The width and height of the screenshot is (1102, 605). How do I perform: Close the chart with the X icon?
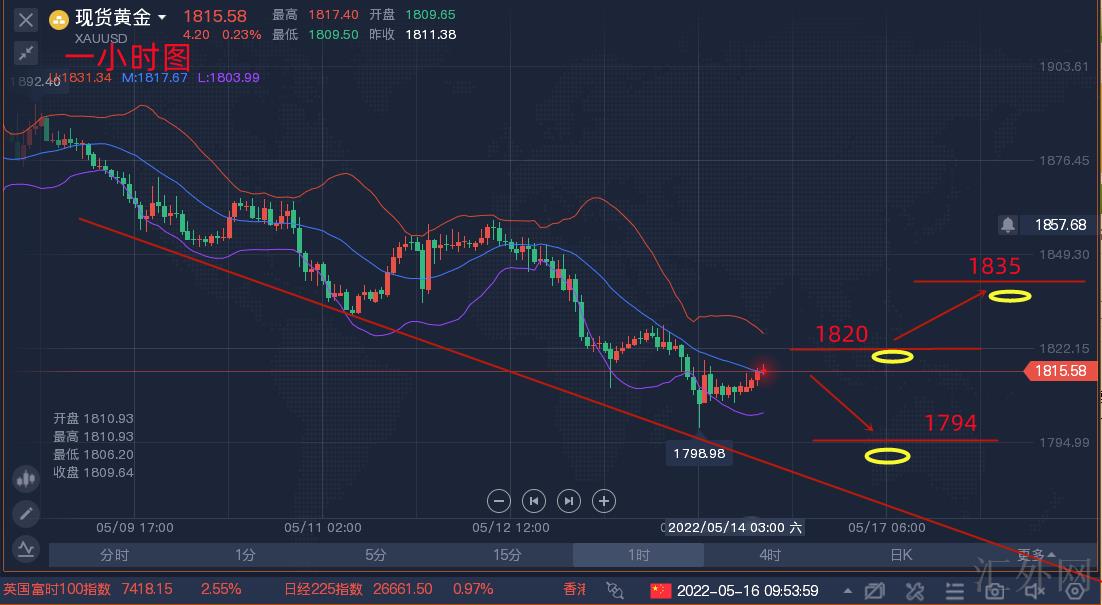point(26,19)
